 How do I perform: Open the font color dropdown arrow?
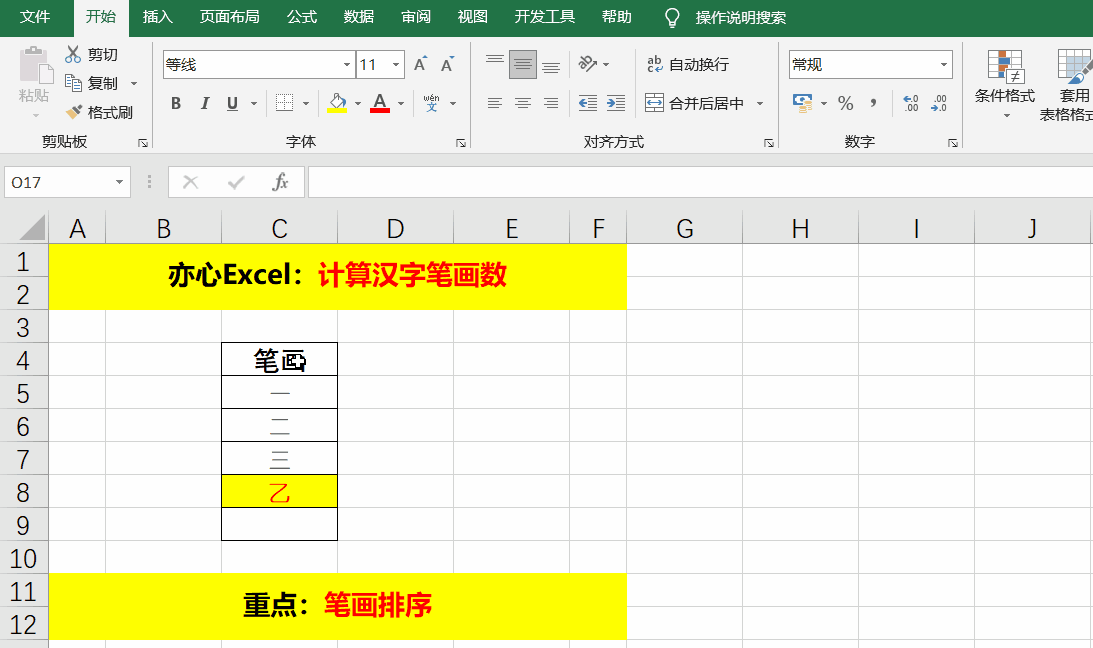[401, 103]
